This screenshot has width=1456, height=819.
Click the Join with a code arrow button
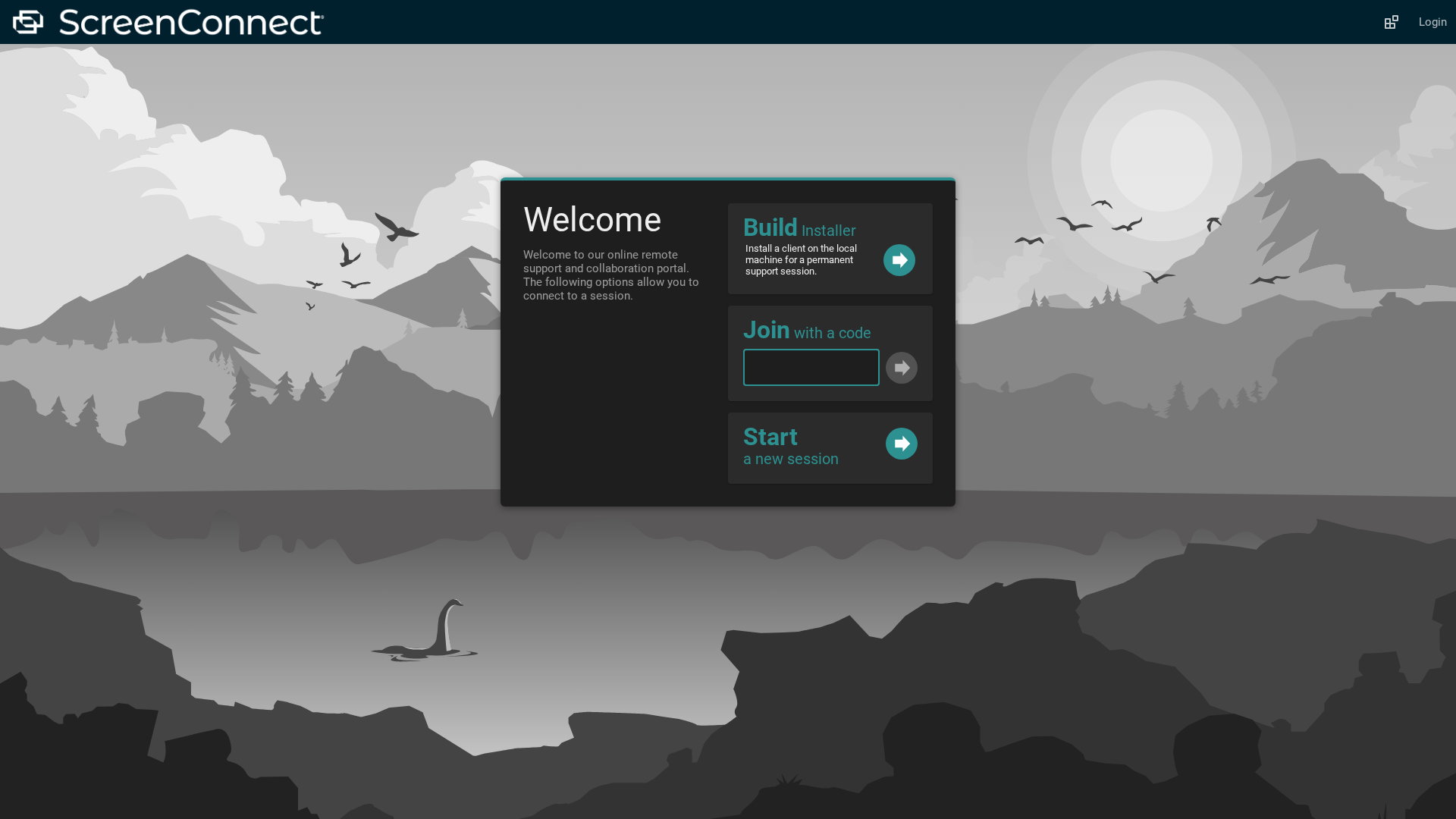tap(902, 368)
